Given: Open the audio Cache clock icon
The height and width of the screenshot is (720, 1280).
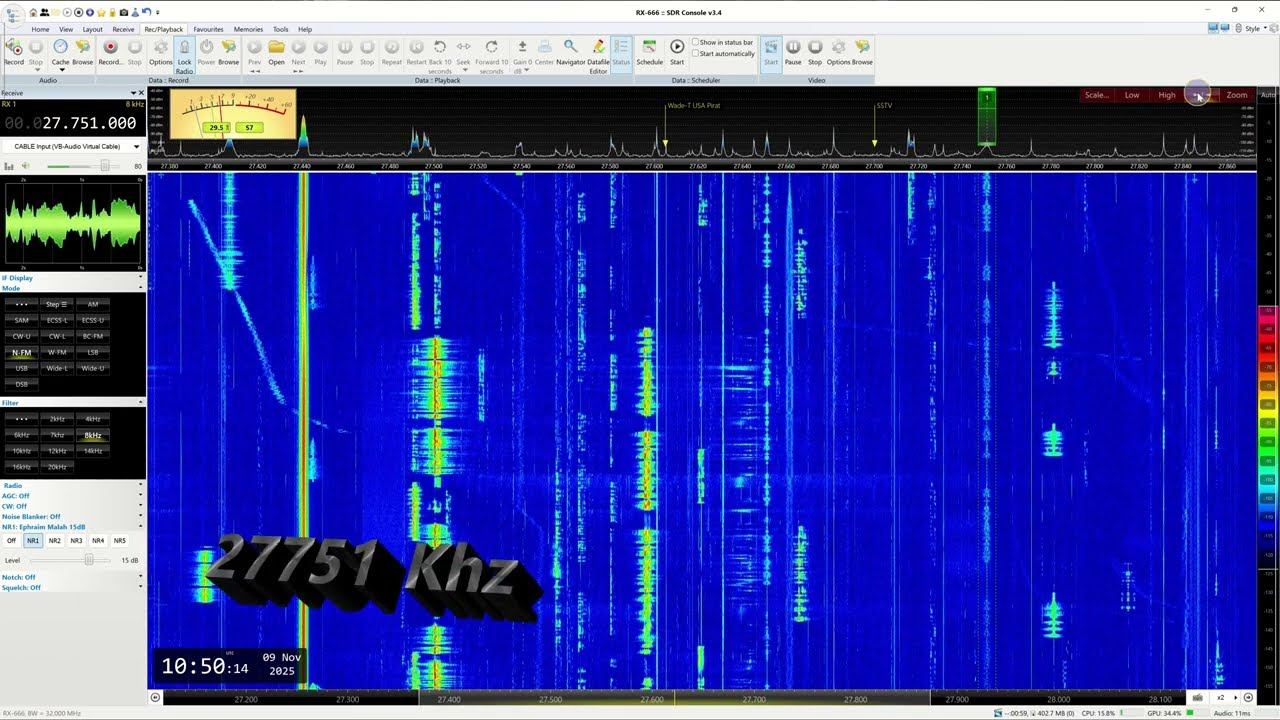Looking at the screenshot, I should 60,52.
